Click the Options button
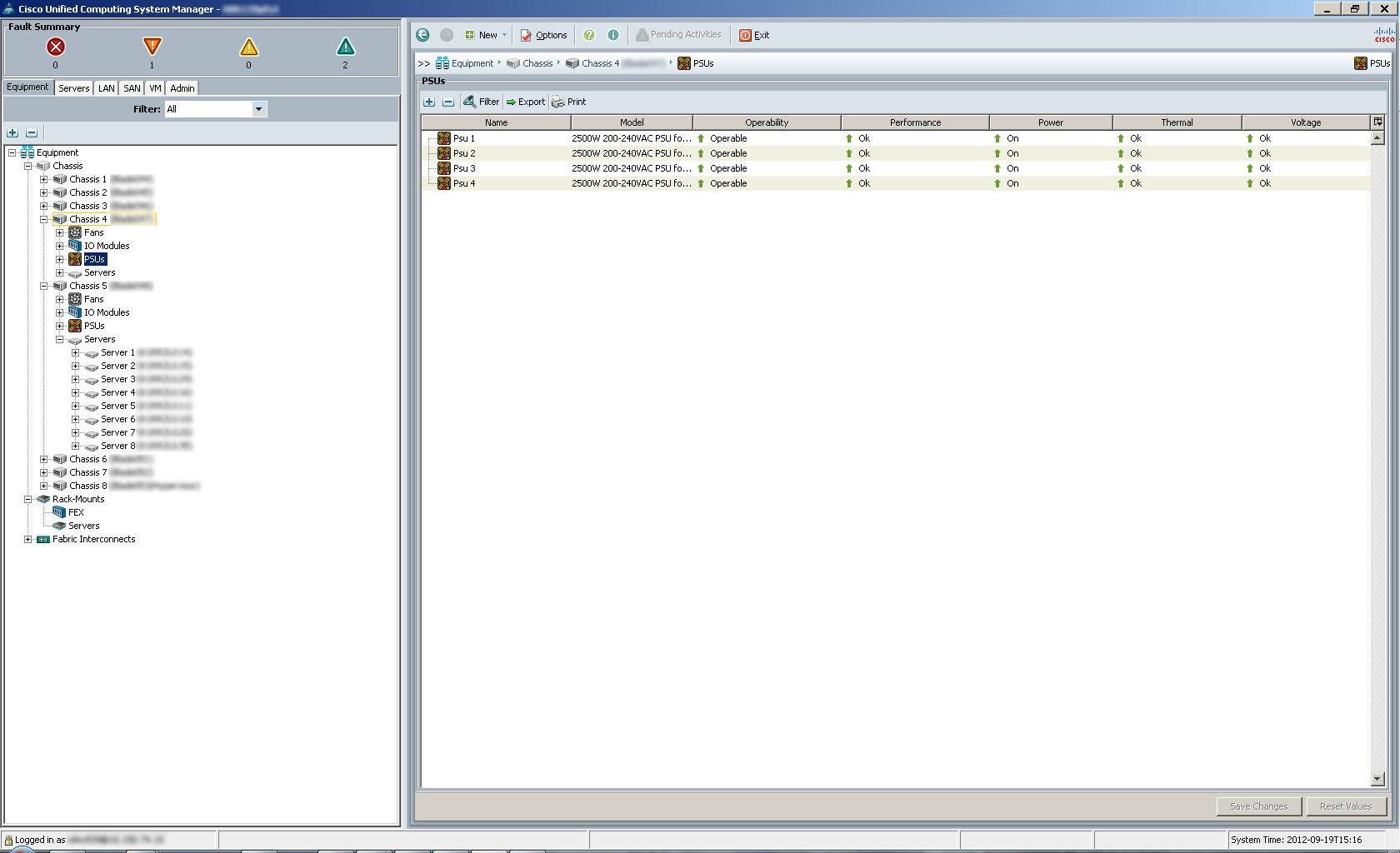 click(544, 35)
